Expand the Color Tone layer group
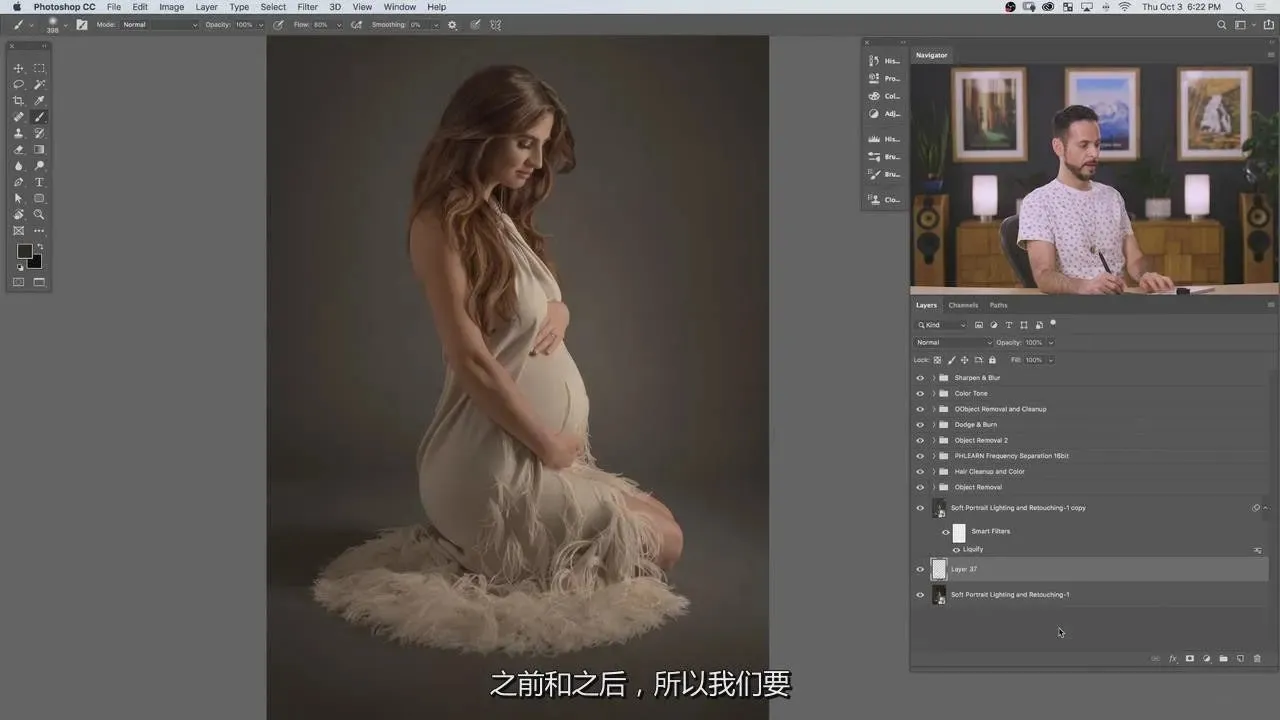1280x720 pixels. 933,394
